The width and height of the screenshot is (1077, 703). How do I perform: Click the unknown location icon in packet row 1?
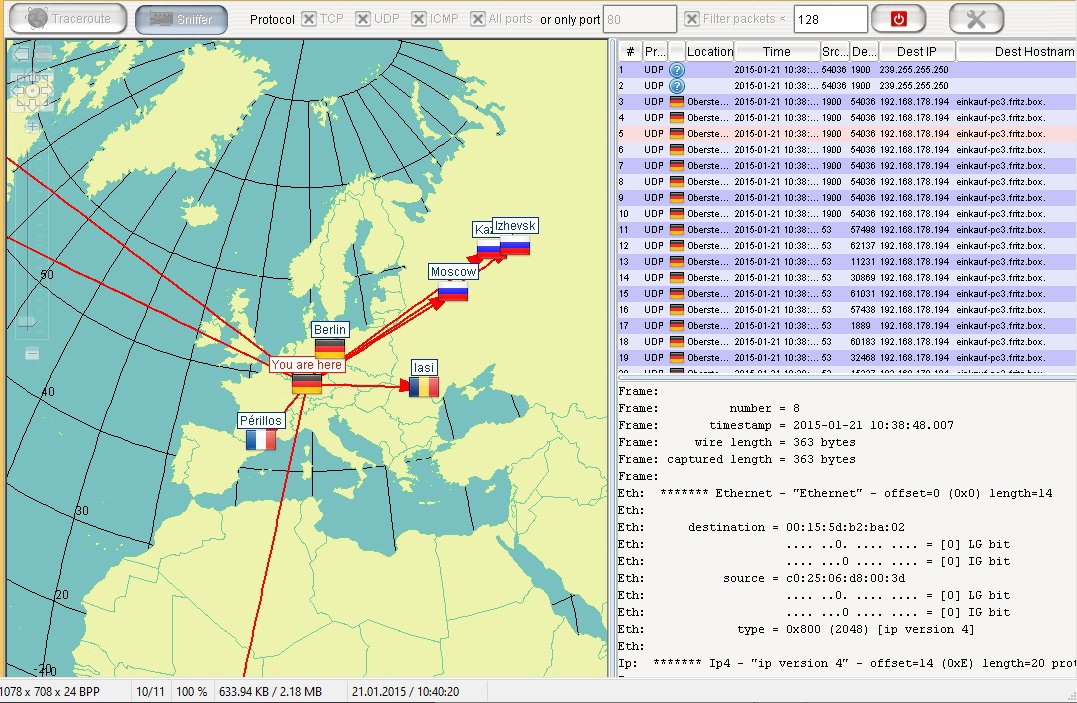click(677, 70)
